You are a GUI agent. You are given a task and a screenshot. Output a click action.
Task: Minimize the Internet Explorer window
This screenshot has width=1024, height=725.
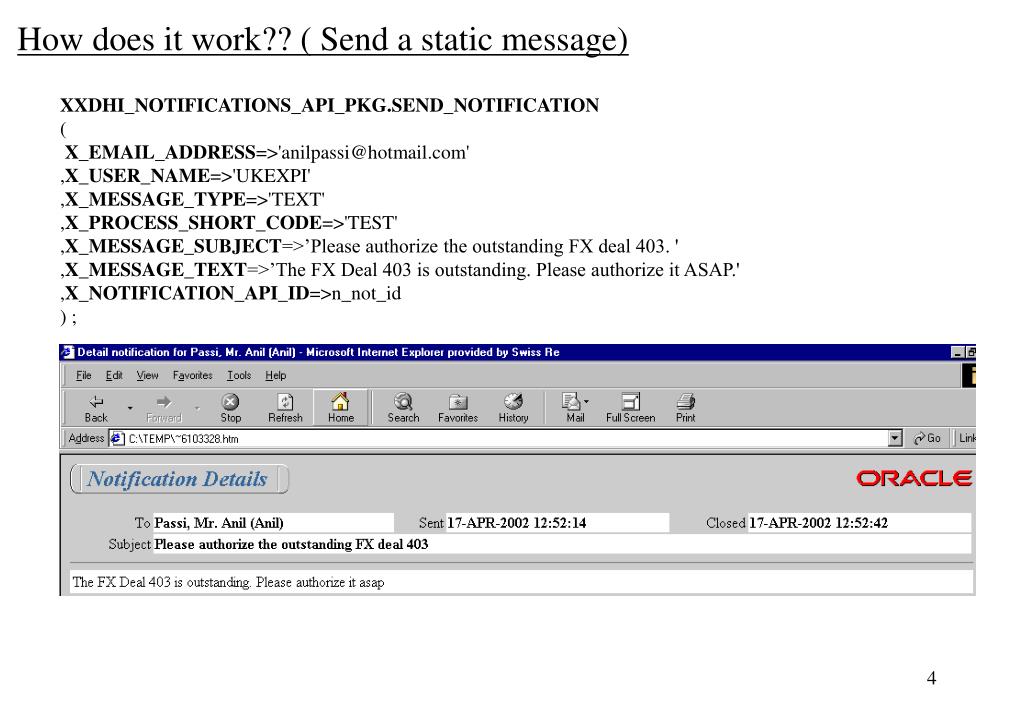(x=957, y=353)
